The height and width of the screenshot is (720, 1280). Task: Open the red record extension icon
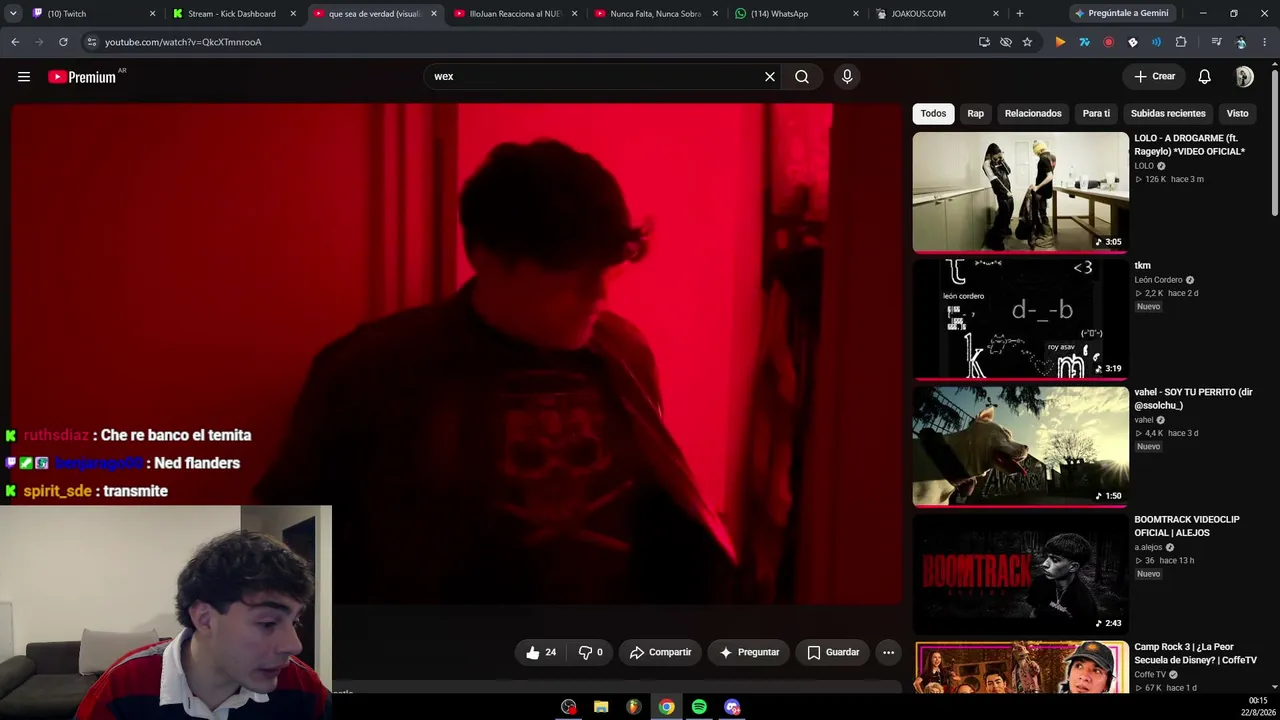[x=1108, y=42]
